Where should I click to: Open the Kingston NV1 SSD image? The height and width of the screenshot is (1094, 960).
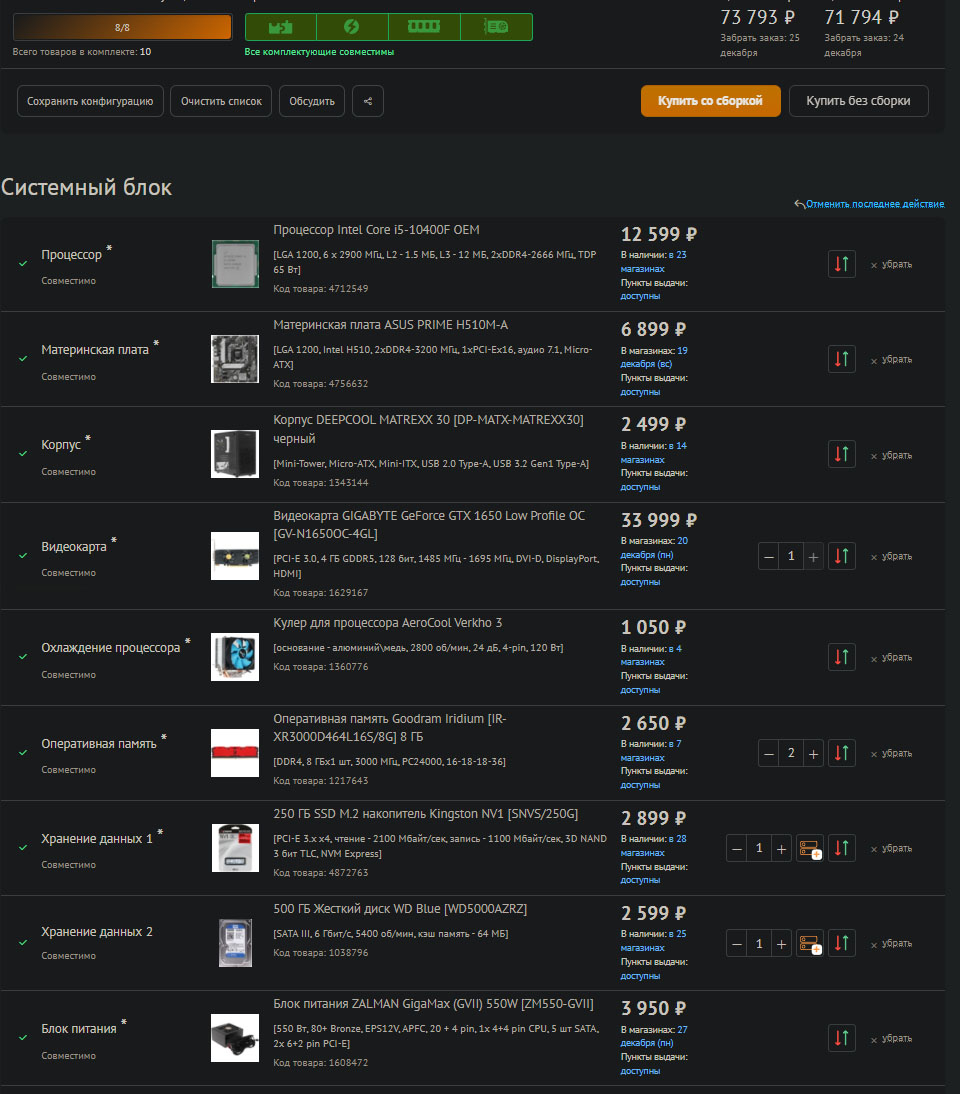(235, 848)
